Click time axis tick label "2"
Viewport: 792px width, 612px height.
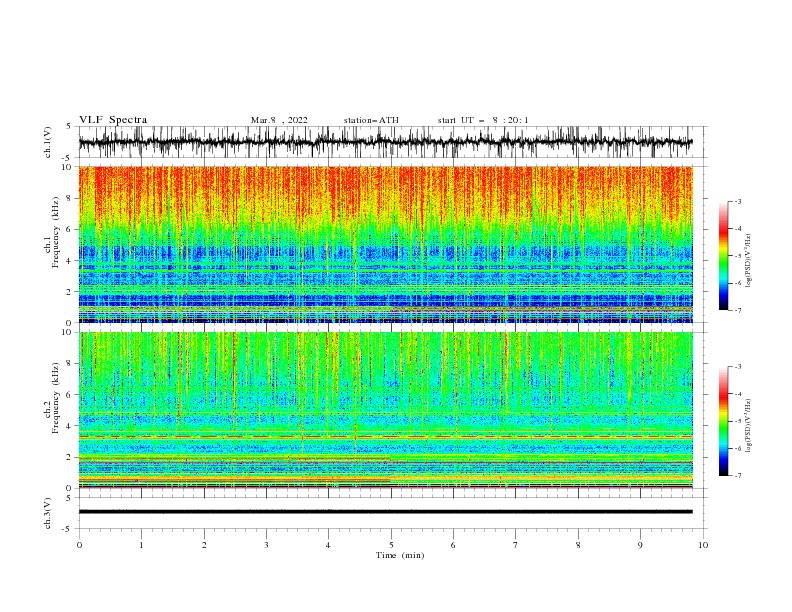204,545
